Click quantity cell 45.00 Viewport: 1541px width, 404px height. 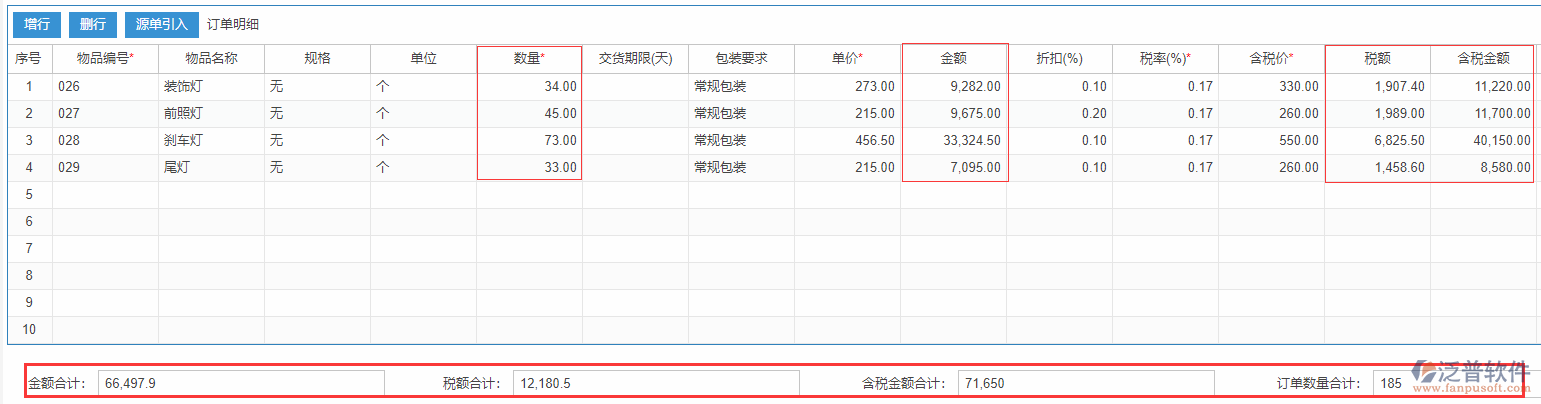[x=529, y=114]
